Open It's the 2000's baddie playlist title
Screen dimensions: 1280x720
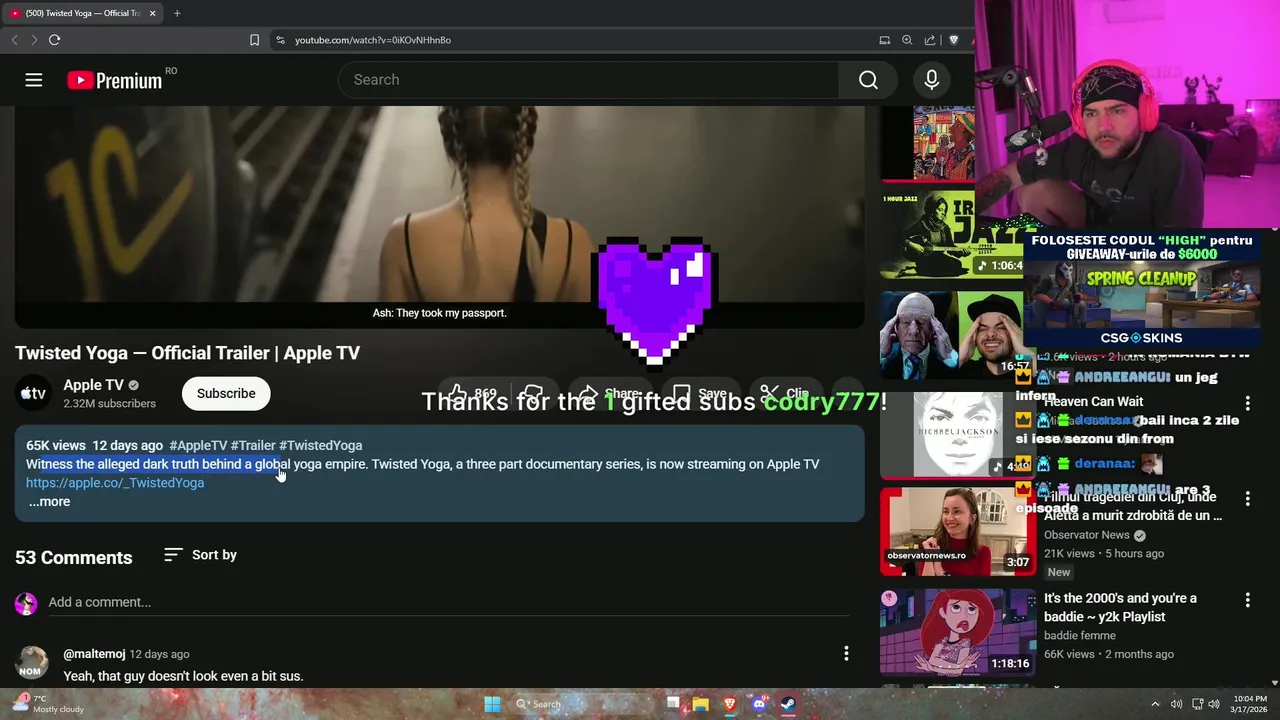(x=1120, y=607)
